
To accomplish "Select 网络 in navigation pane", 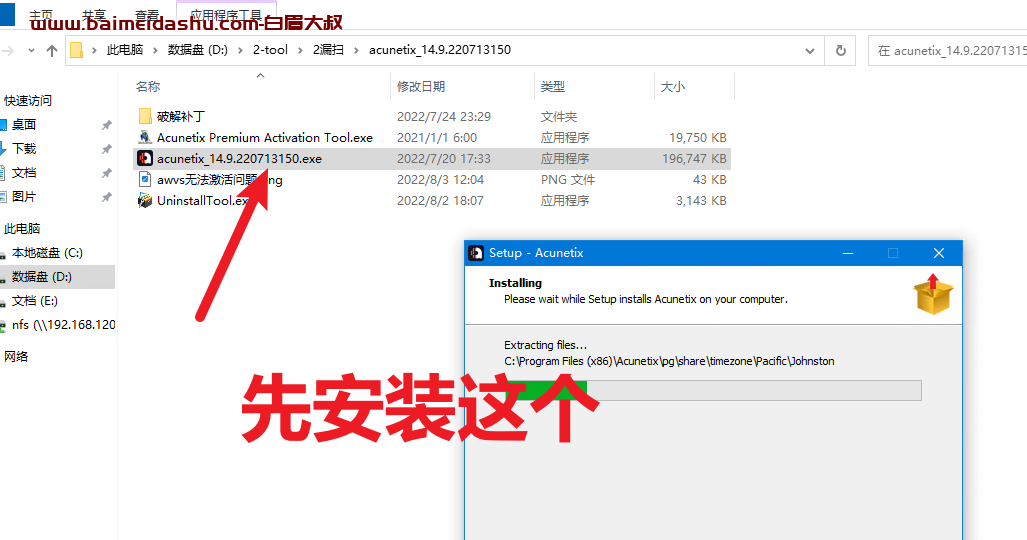I will click(x=16, y=357).
